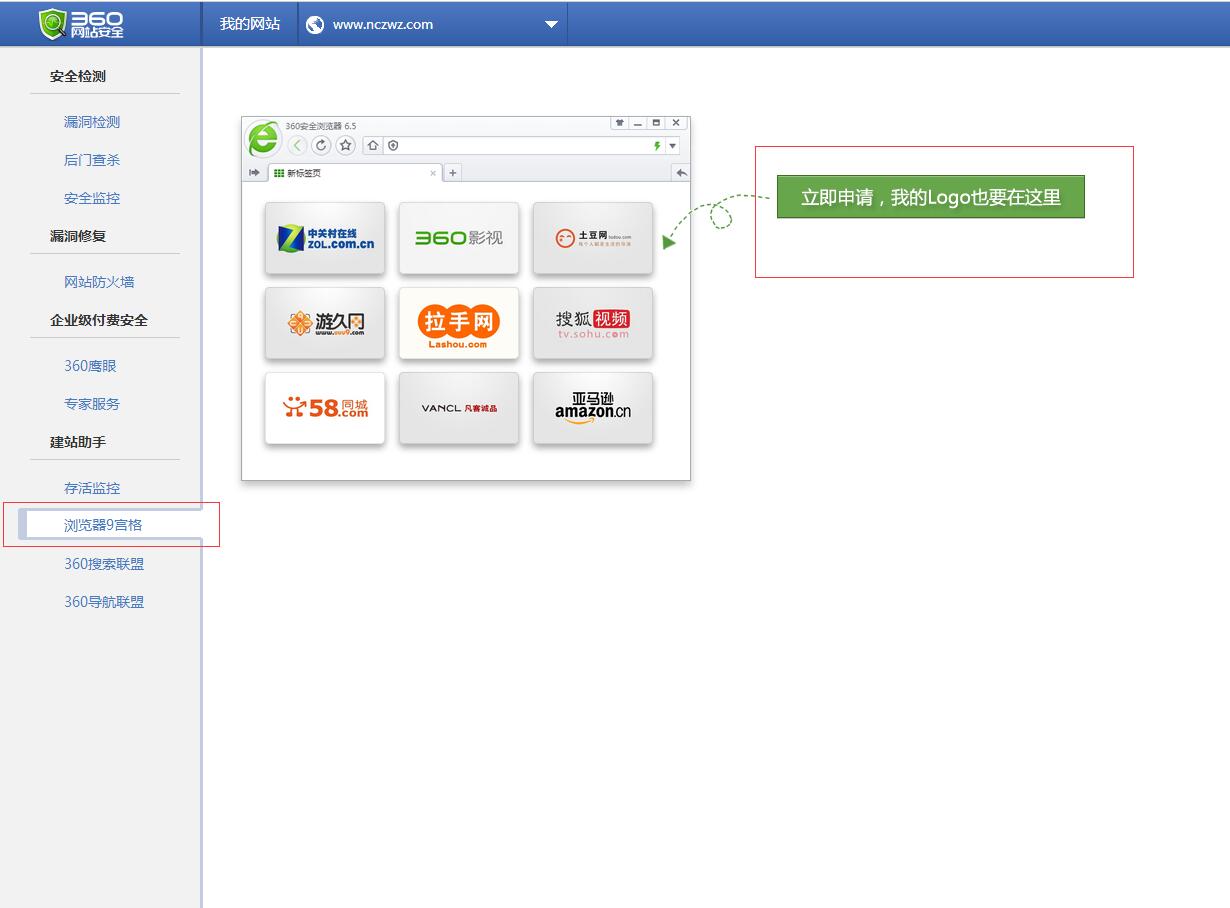
Task: Click the 360 browser green e logo
Action: [x=263, y=139]
